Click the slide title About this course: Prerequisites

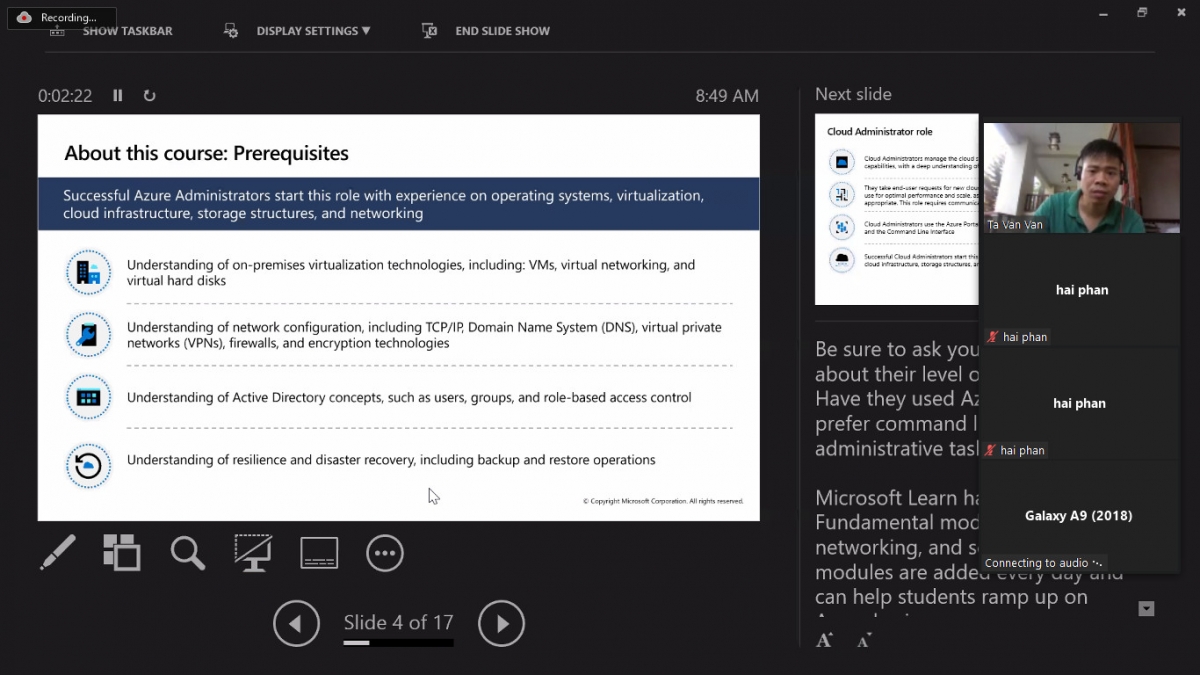click(x=206, y=153)
